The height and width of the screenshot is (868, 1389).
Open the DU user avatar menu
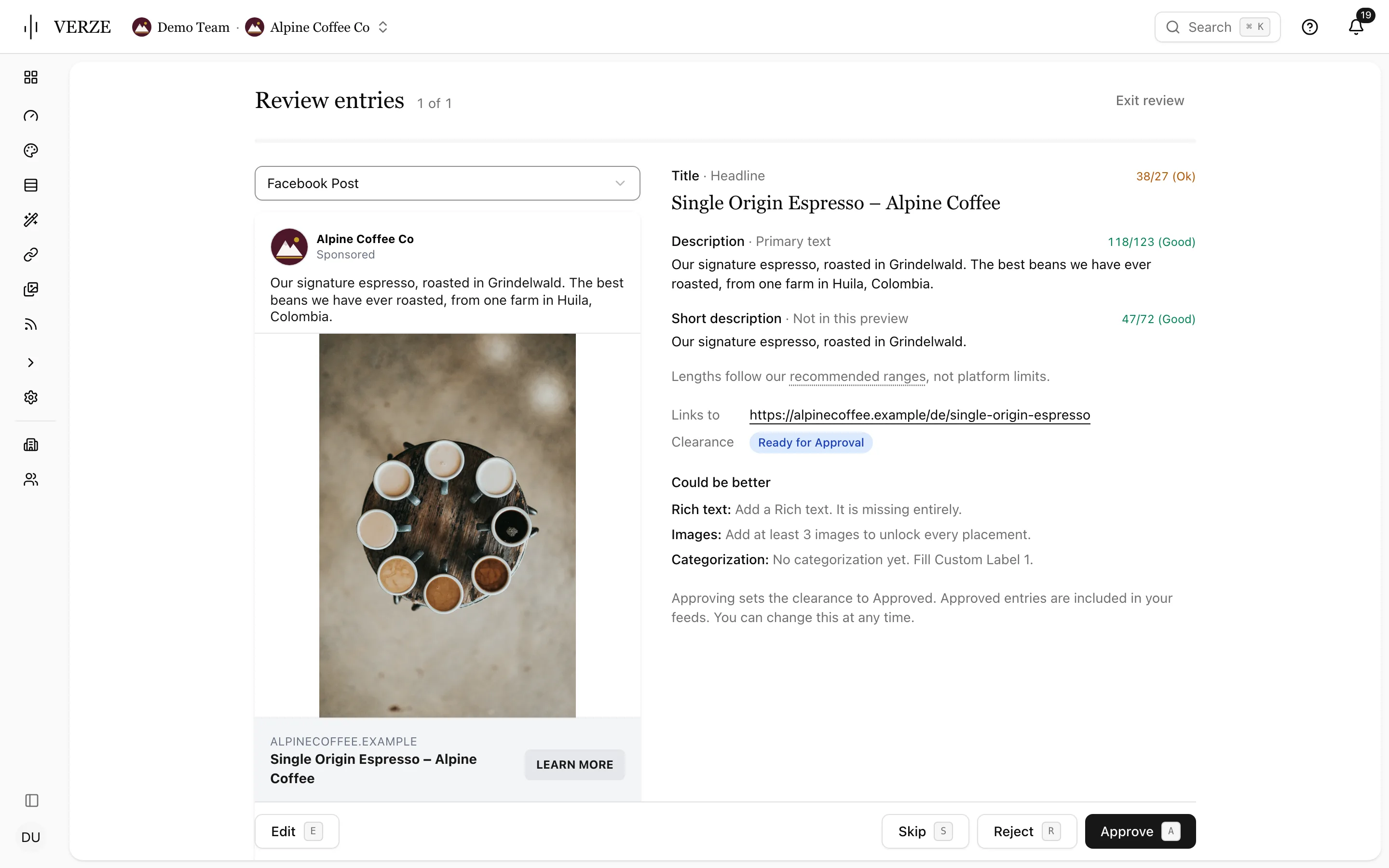click(31, 837)
